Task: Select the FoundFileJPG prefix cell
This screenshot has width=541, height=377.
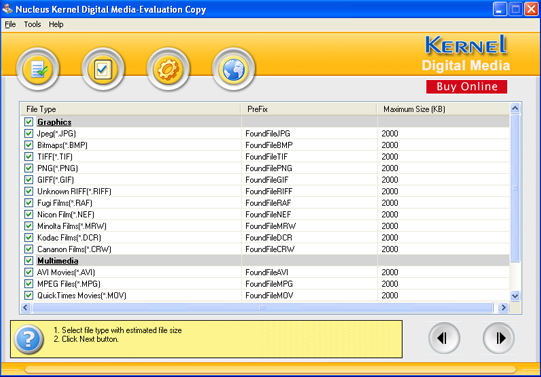Action: click(x=268, y=133)
